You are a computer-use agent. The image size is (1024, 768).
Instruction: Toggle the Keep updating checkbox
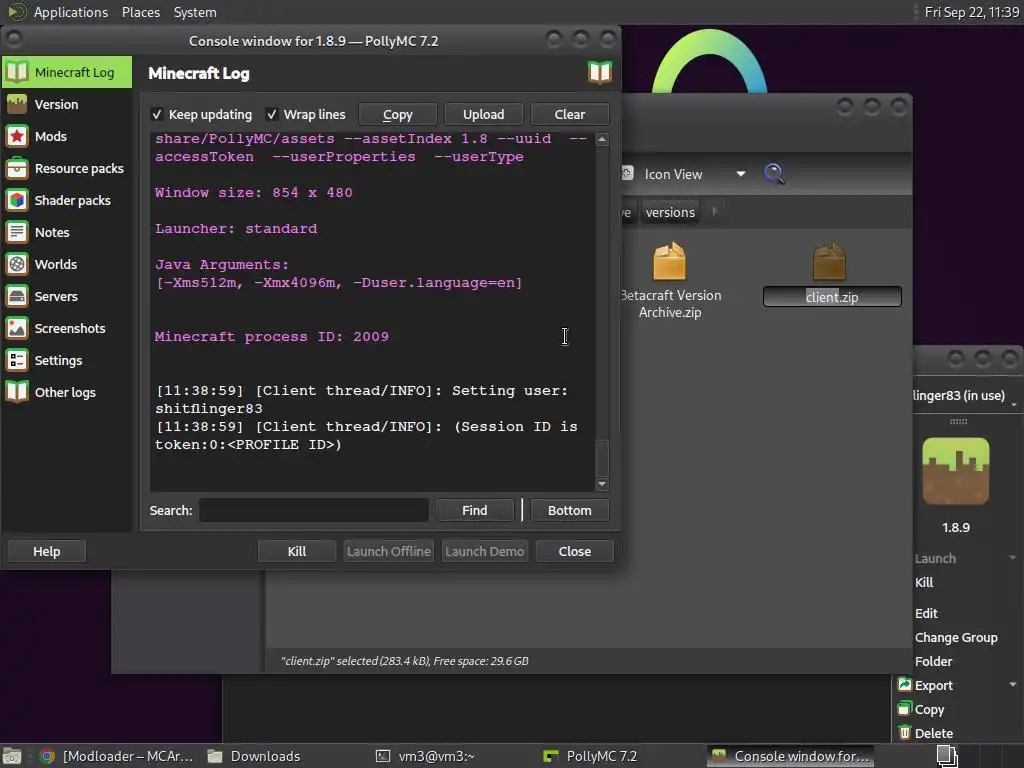click(157, 114)
